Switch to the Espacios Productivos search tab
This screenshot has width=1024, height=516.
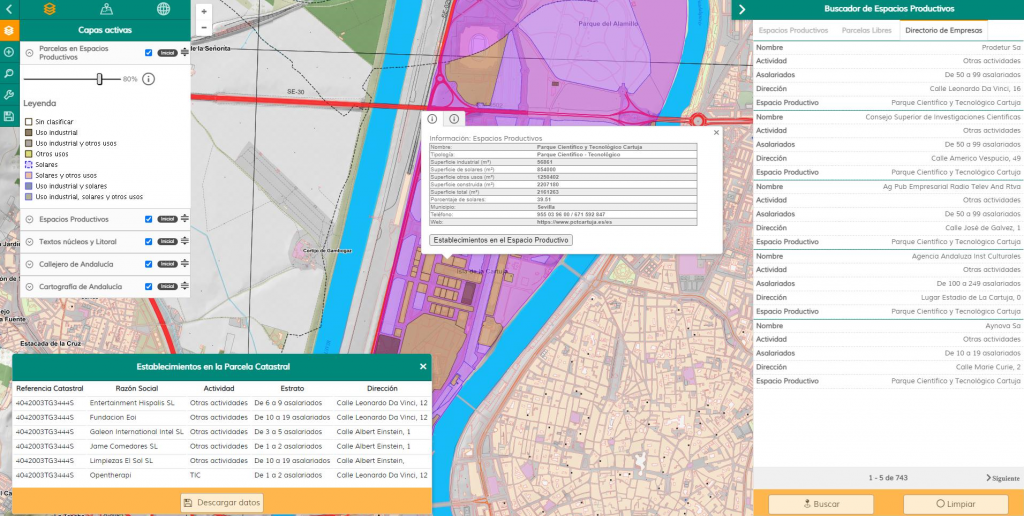[x=794, y=30]
